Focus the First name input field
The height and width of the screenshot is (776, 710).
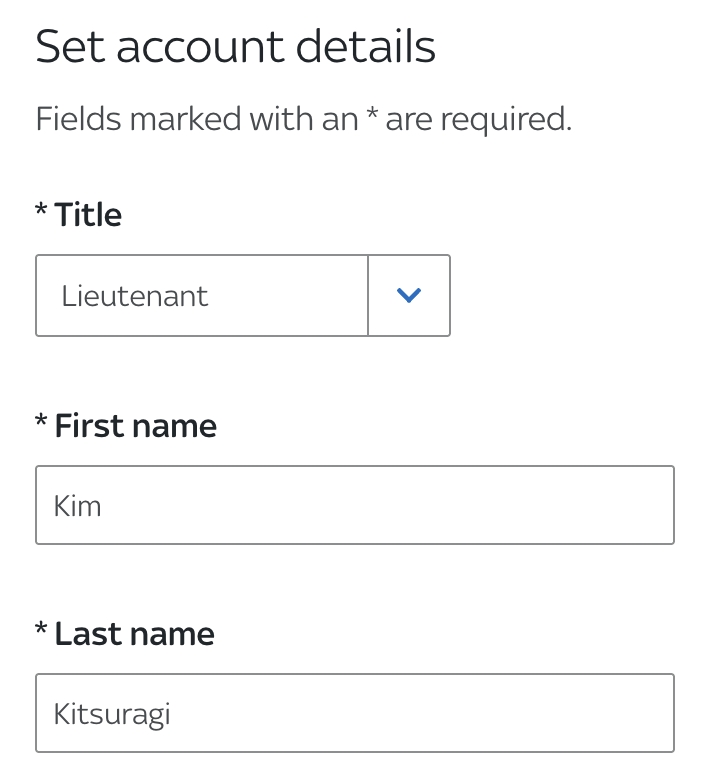(355, 505)
